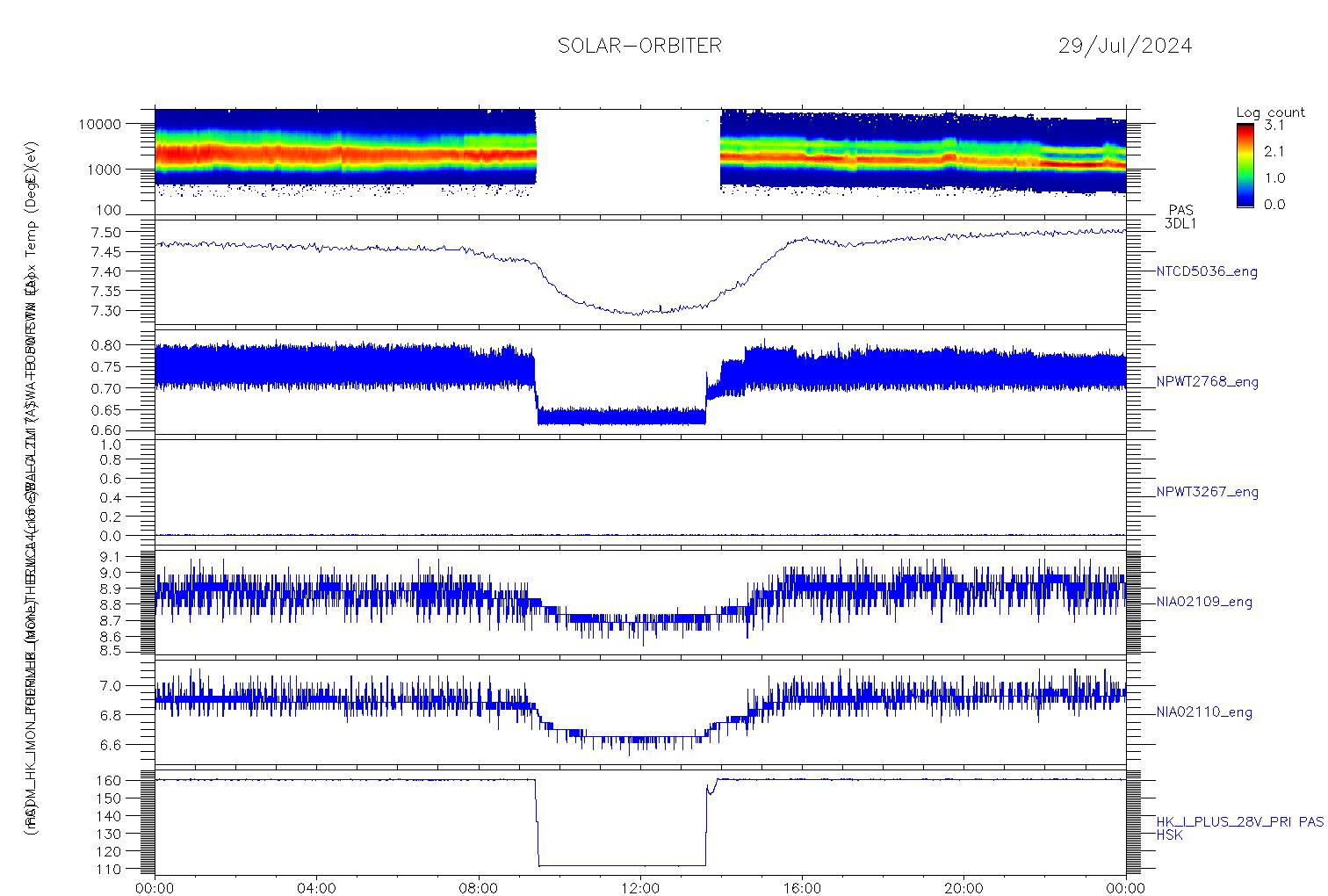Click the NIA02109_eng series label
Viewport: 1328px width, 896px height.
(x=1204, y=603)
